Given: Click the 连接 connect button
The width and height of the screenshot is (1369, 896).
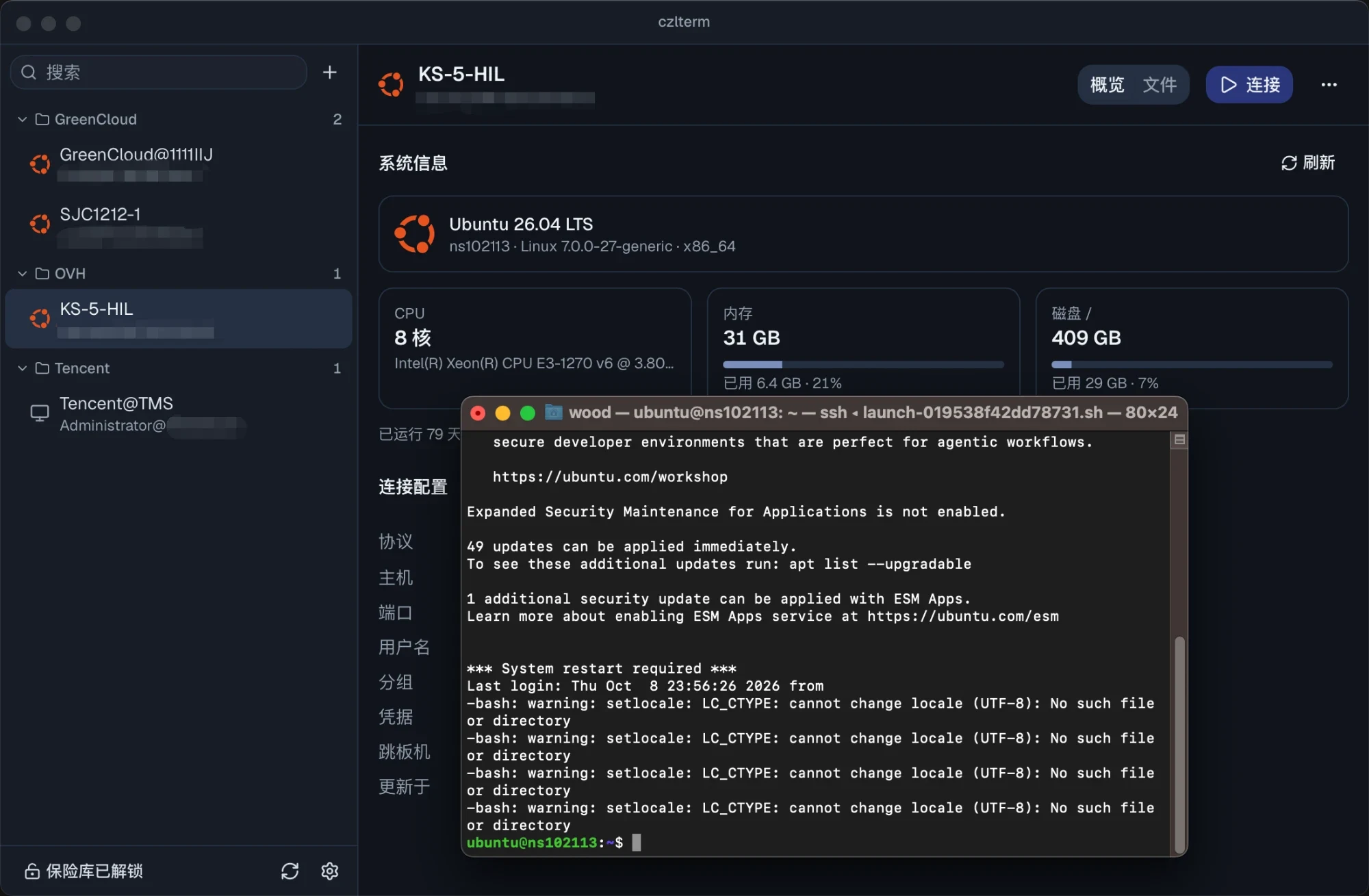Looking at the screenshot, I should click(1249, 84).
